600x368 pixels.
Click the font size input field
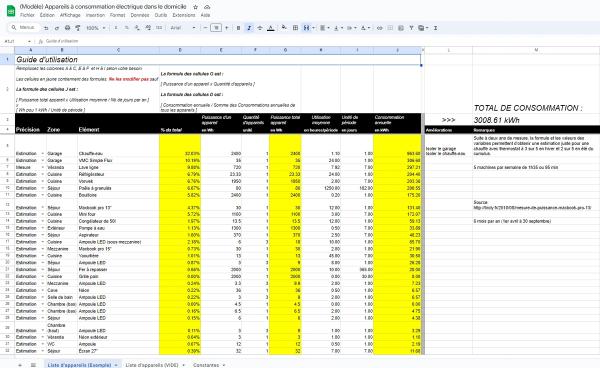[216, 28]
